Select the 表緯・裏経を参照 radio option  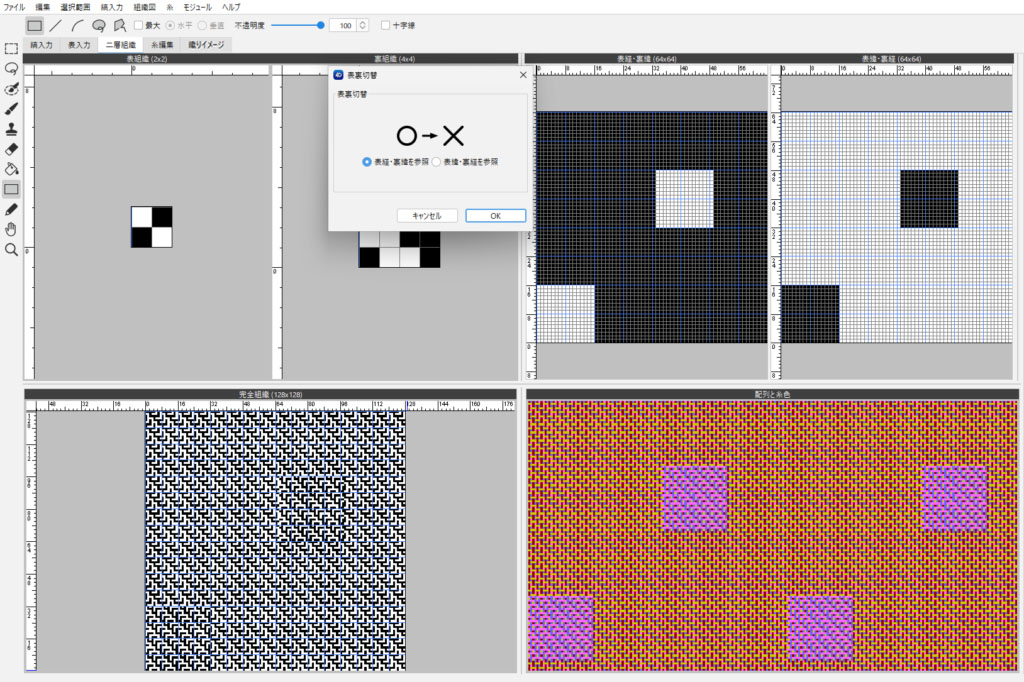(x=436, y=161)
